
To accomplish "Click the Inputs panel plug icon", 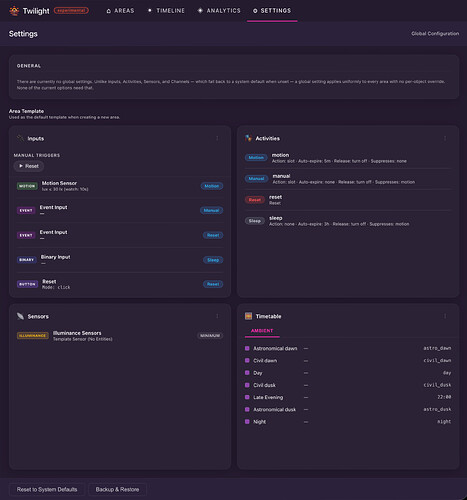I will (x=20, y=138).
